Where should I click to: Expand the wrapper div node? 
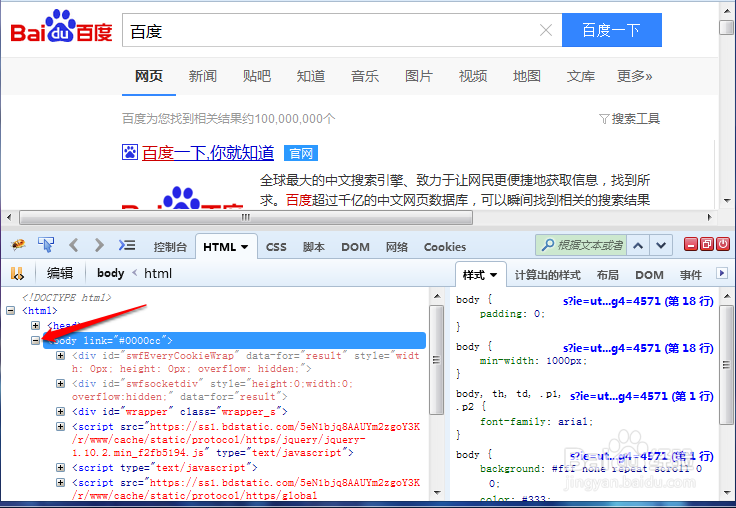pos(61,411)
